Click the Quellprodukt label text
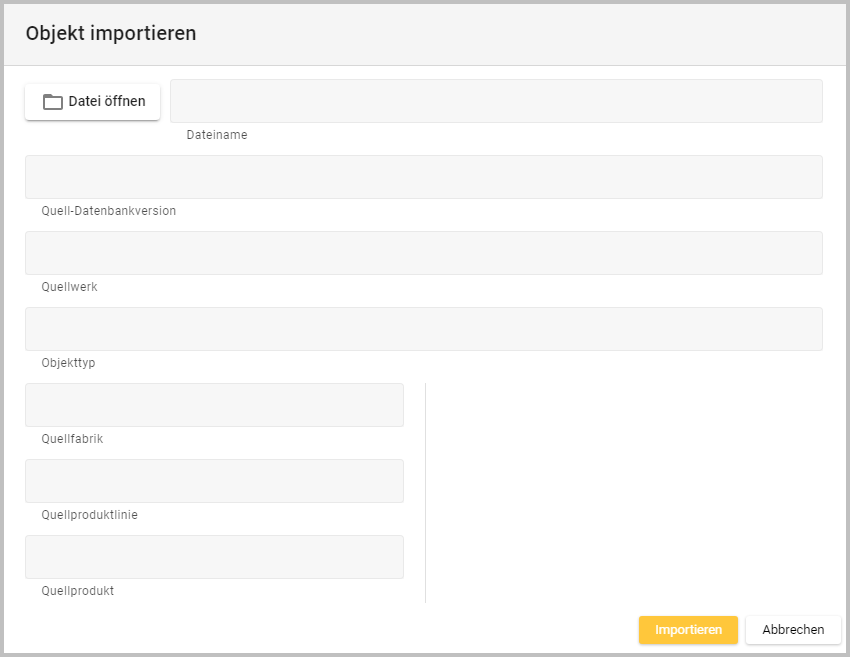This screenshot has width=850, height=657. [78, 591]
